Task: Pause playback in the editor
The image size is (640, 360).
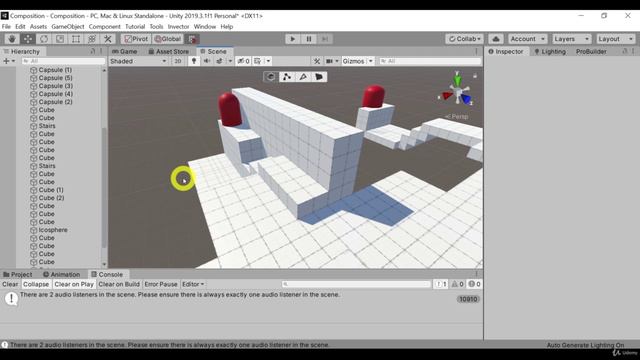Action: click(309, 39)
